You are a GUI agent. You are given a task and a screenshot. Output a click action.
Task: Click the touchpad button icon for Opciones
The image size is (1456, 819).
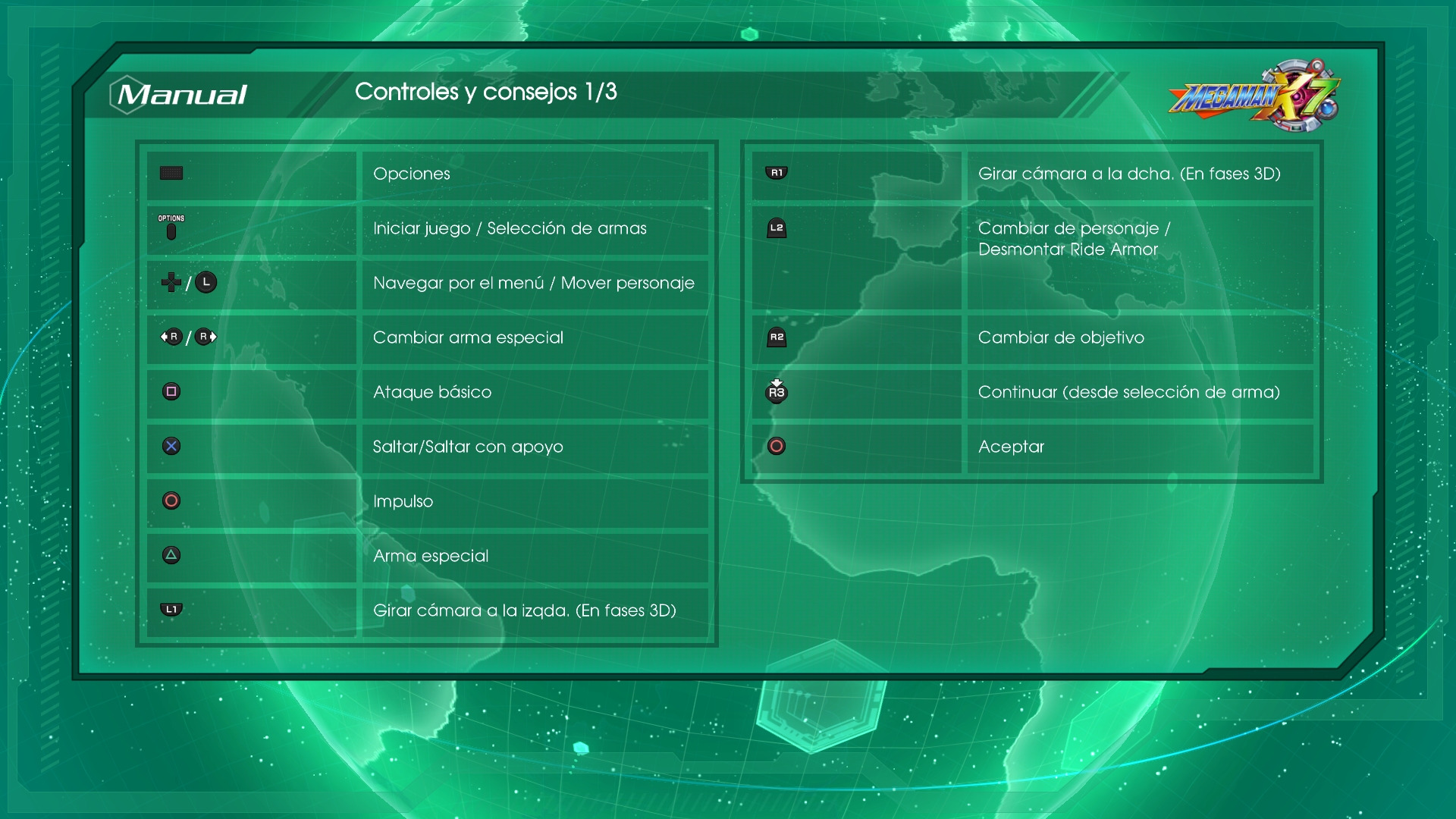[171, 174]
